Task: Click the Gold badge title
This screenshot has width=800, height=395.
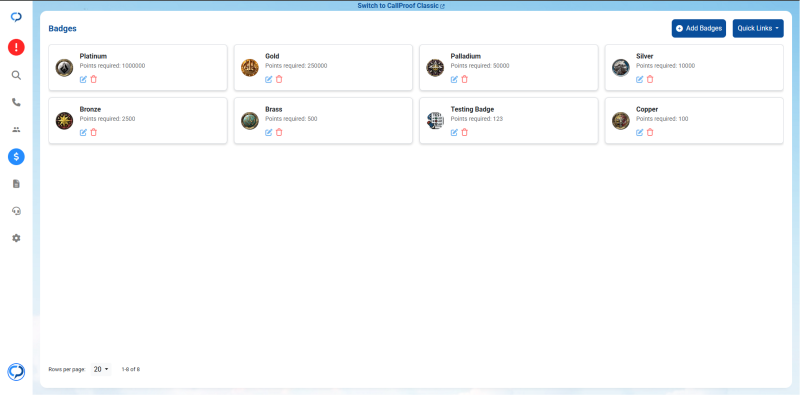Action: (272, 56)
